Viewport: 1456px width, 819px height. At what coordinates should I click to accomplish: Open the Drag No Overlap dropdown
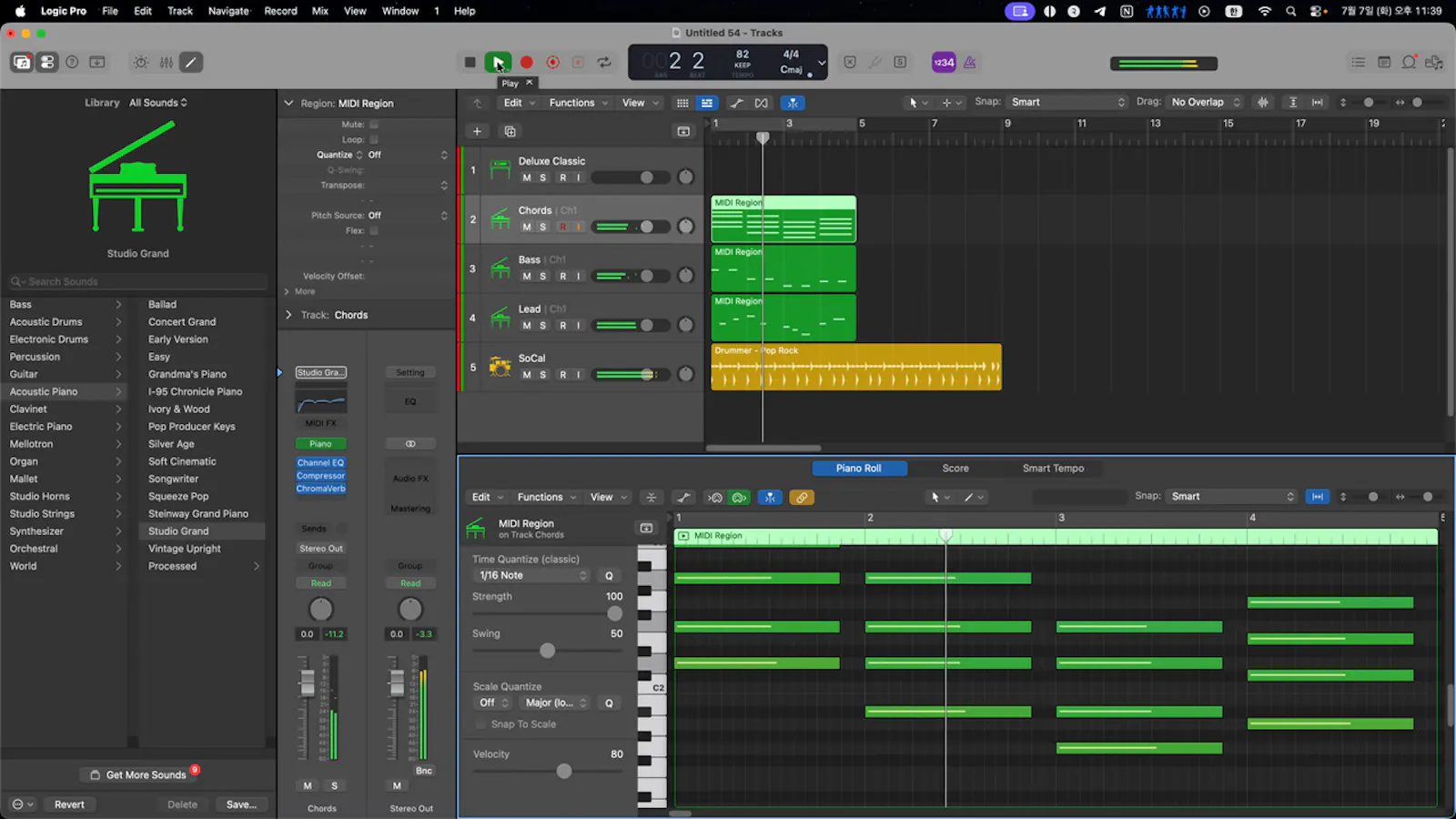[x=1205, y=102]
